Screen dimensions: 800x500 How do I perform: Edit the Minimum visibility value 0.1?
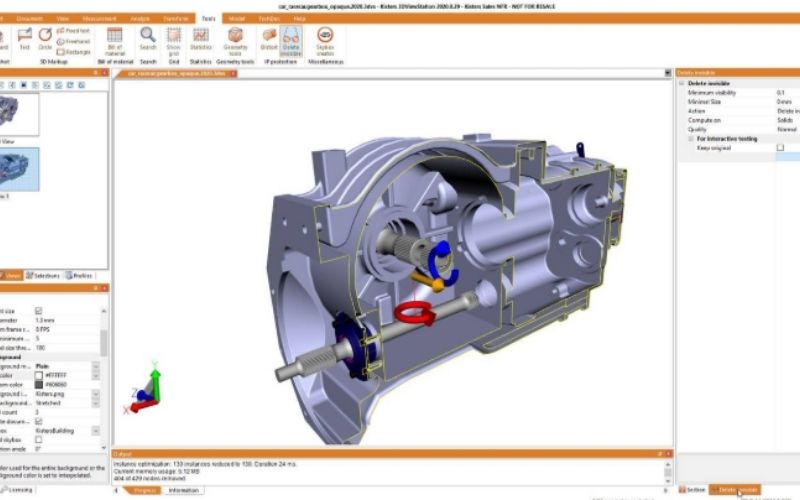click(787, 93)
